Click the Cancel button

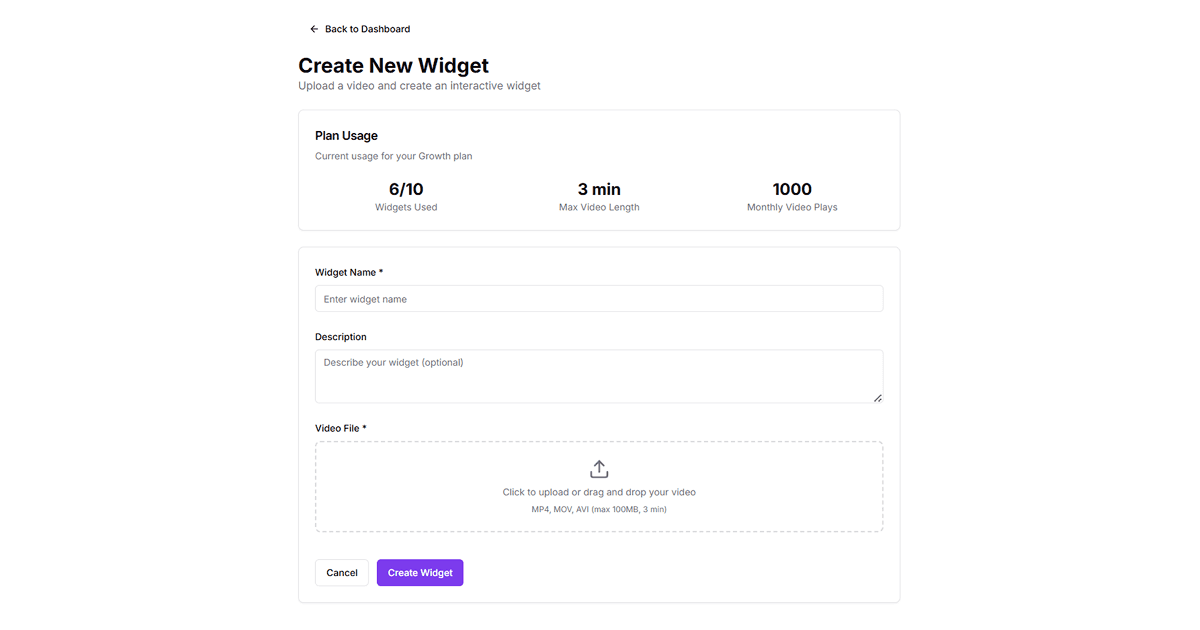coord(341,572)
